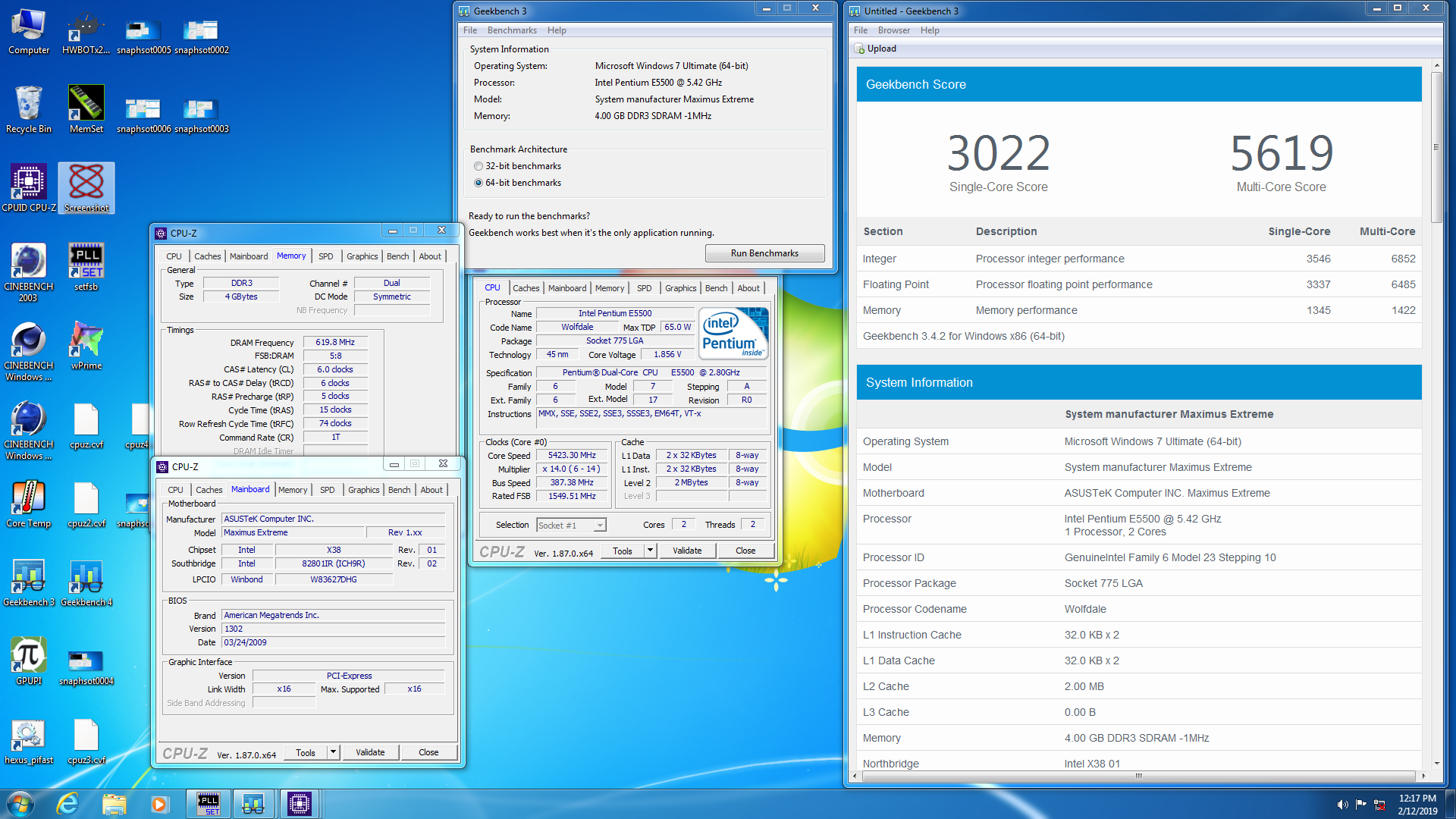Open About tab in CPU-Z Memory window

(430, 256)
